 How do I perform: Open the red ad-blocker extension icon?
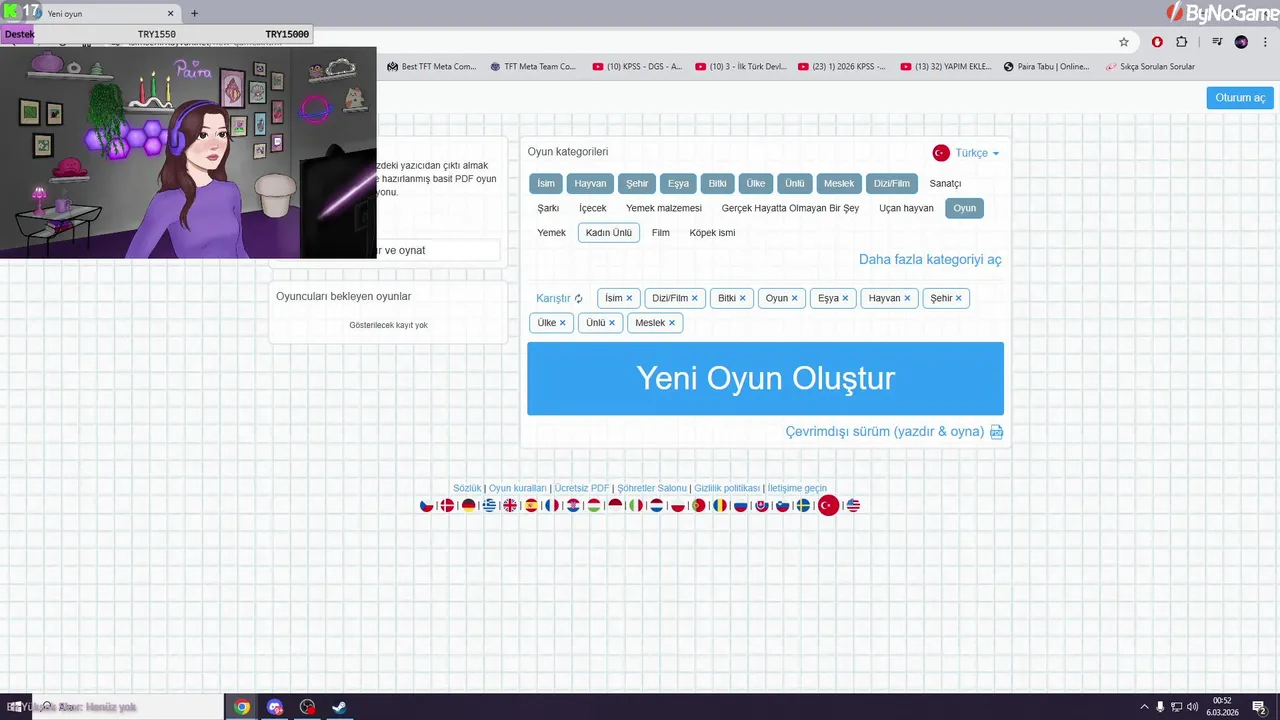click(1157, 42)
